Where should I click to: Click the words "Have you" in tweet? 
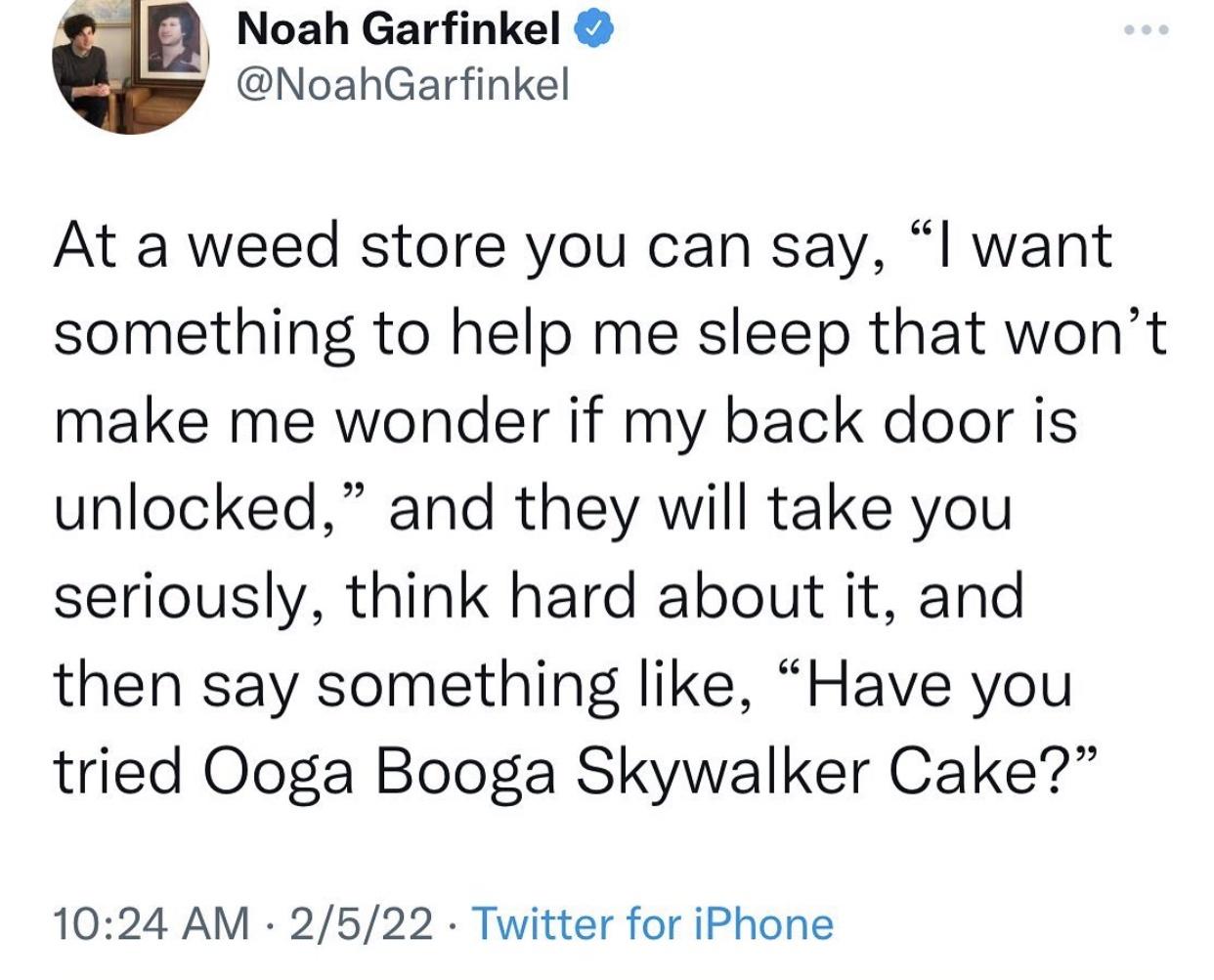click(x=939, y=684)
